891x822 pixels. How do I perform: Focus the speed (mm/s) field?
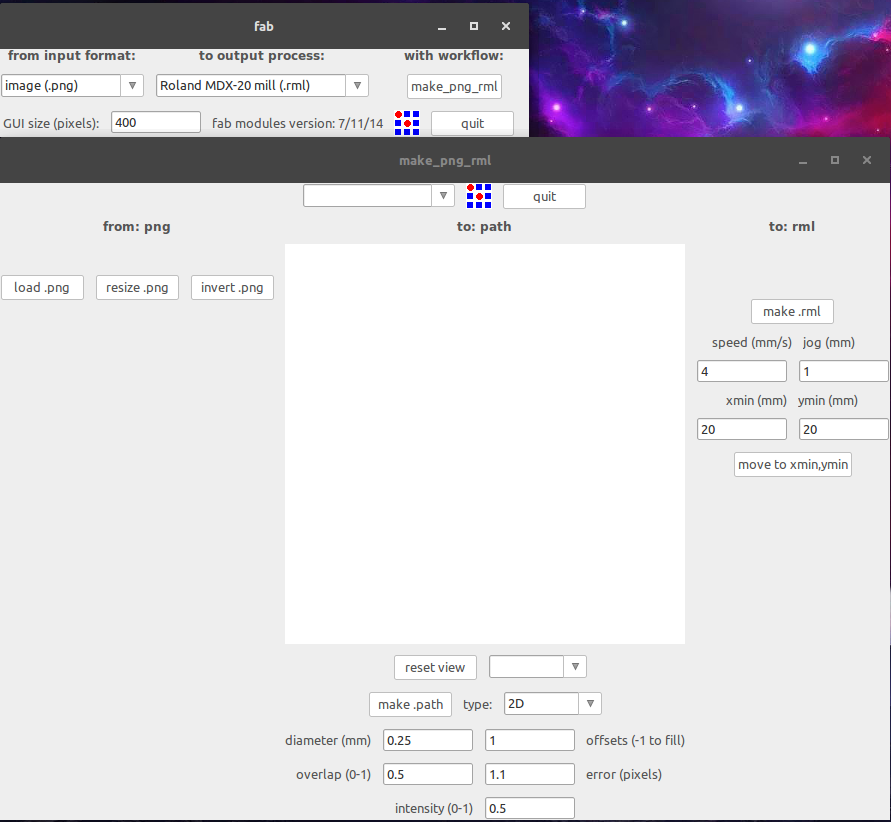(742, 371)
